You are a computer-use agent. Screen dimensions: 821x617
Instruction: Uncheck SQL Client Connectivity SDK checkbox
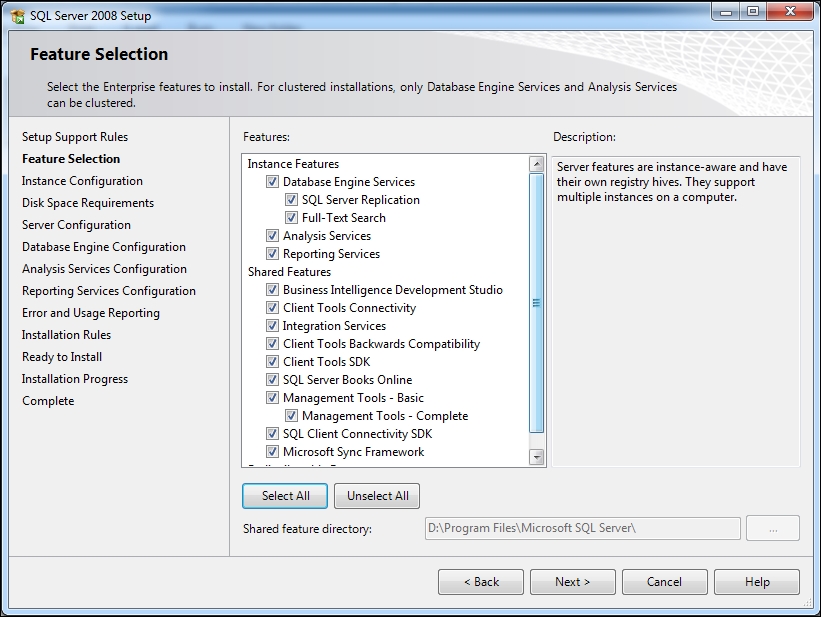[x=272, y=434]
